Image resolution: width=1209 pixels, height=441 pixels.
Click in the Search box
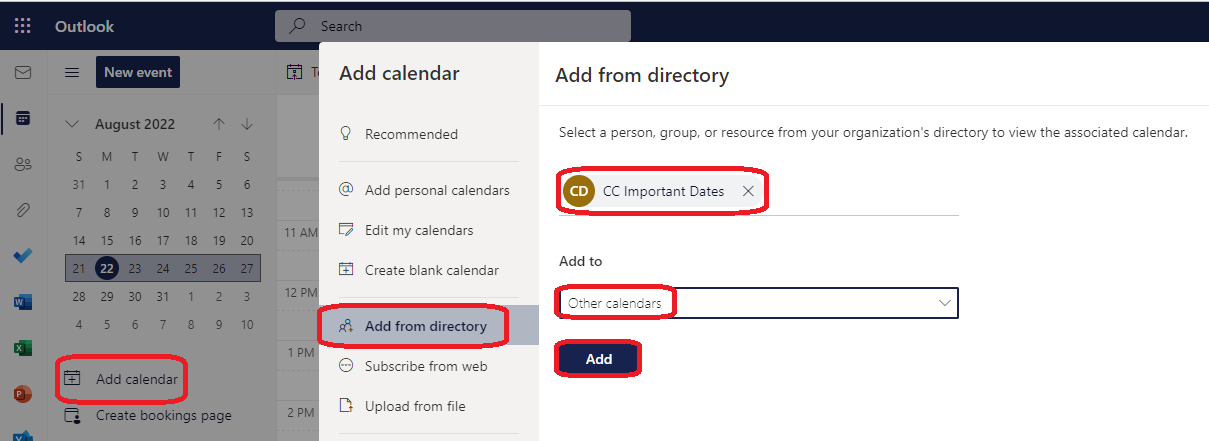453,26
